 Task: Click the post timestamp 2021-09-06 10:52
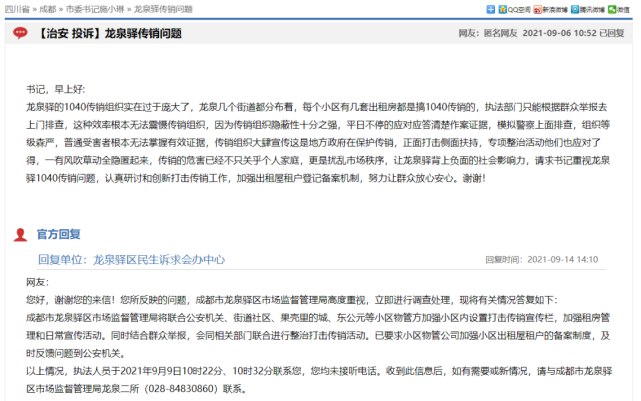click(560, 33)
